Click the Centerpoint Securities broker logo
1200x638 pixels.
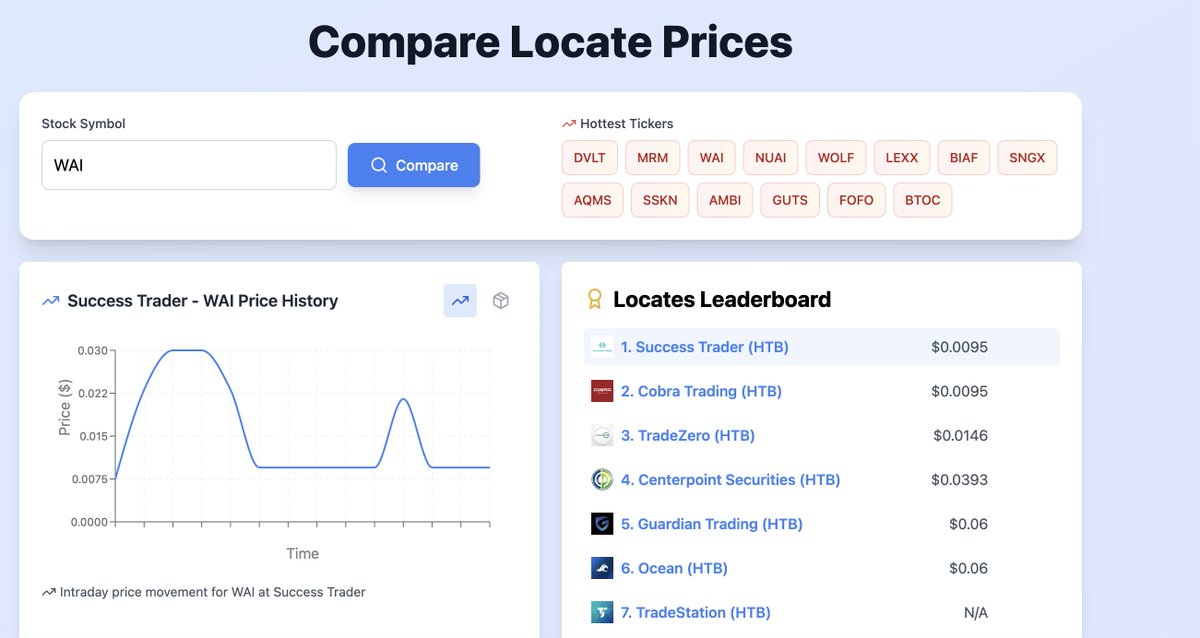click(x=602, y=479)
